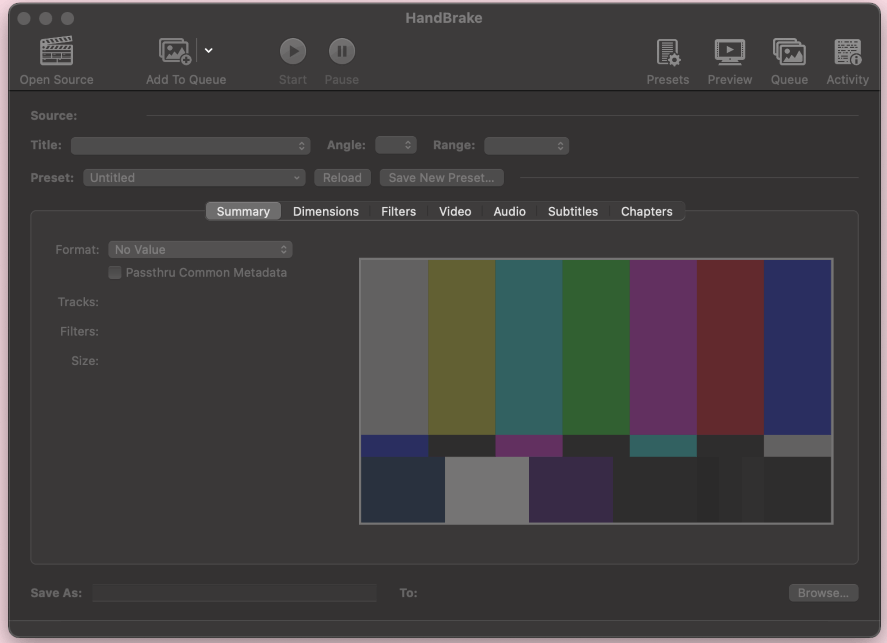887x643 pixels.
Task: Open the Angle dropdown
Action: tap(396, 145)
